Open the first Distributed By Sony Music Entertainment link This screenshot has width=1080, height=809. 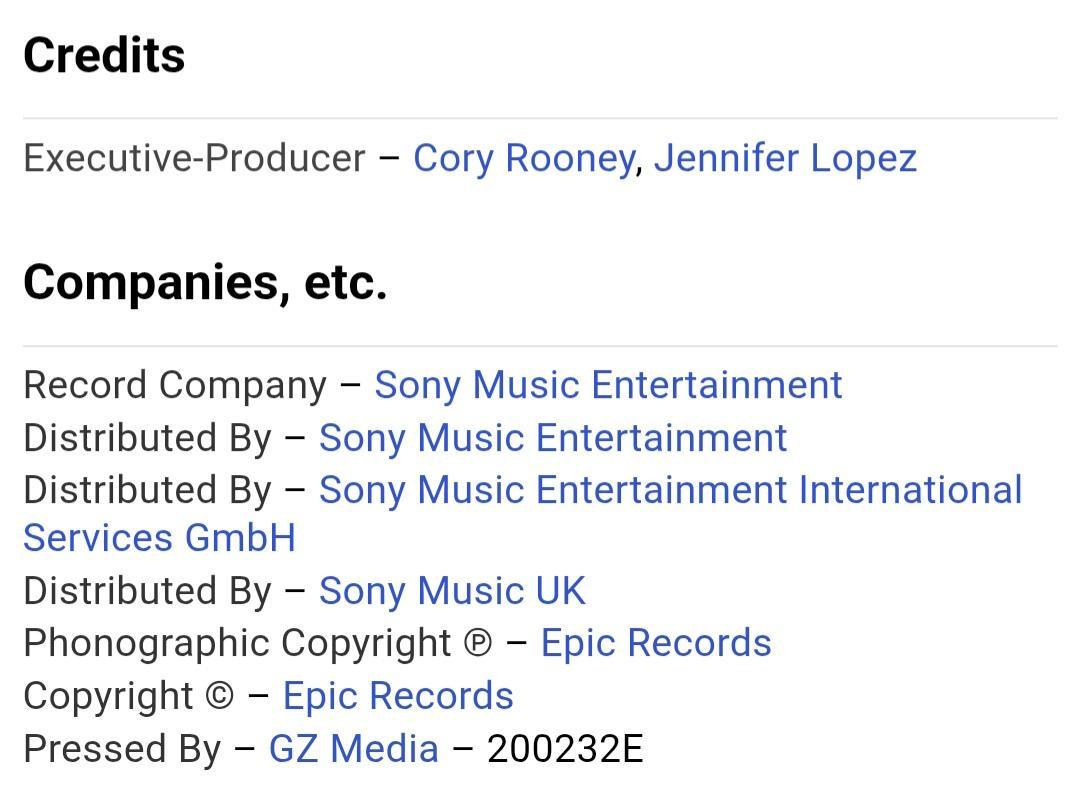pos(553,439)
